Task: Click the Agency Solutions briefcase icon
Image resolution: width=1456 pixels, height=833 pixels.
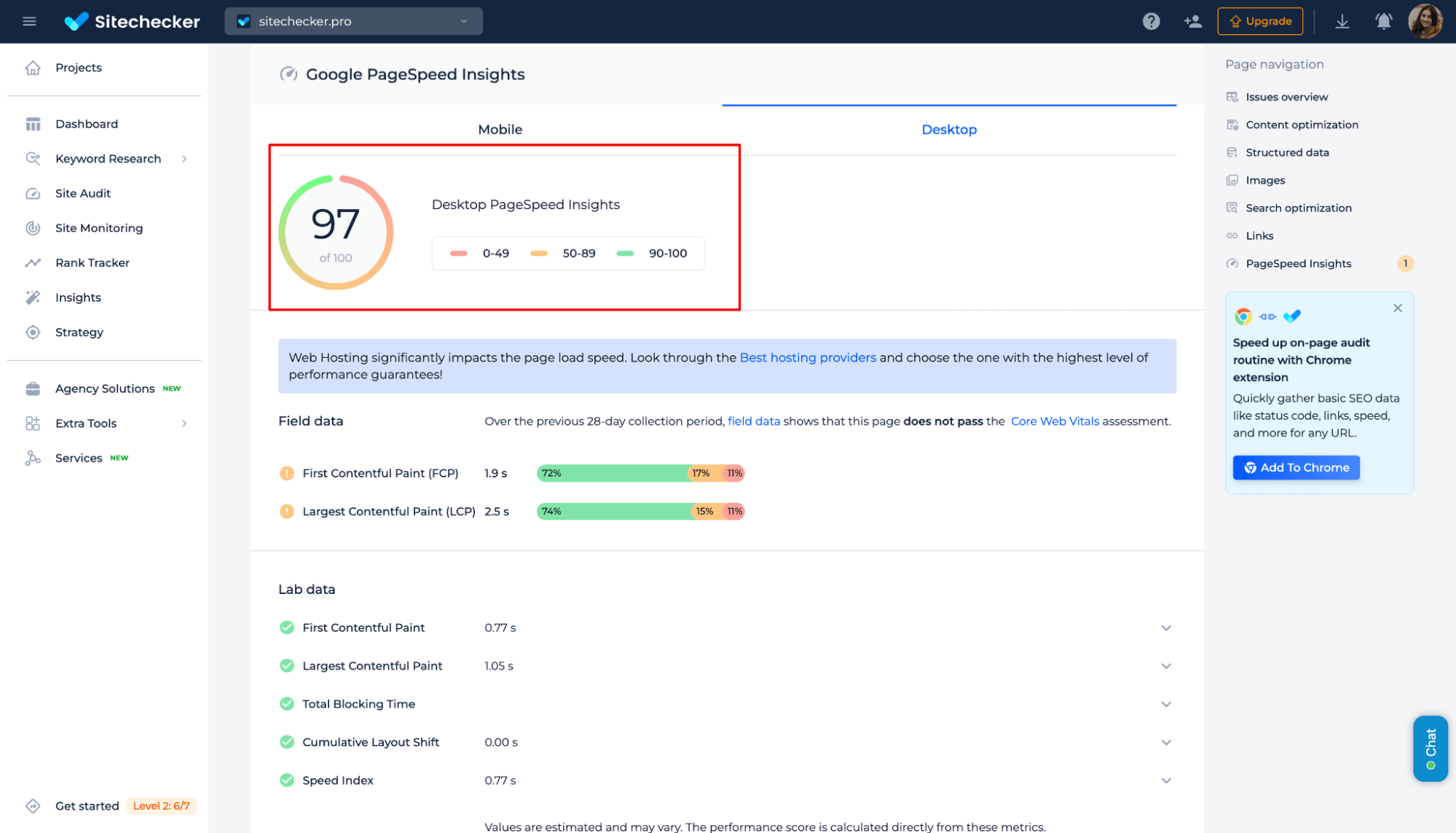Action: click(33, 388)
